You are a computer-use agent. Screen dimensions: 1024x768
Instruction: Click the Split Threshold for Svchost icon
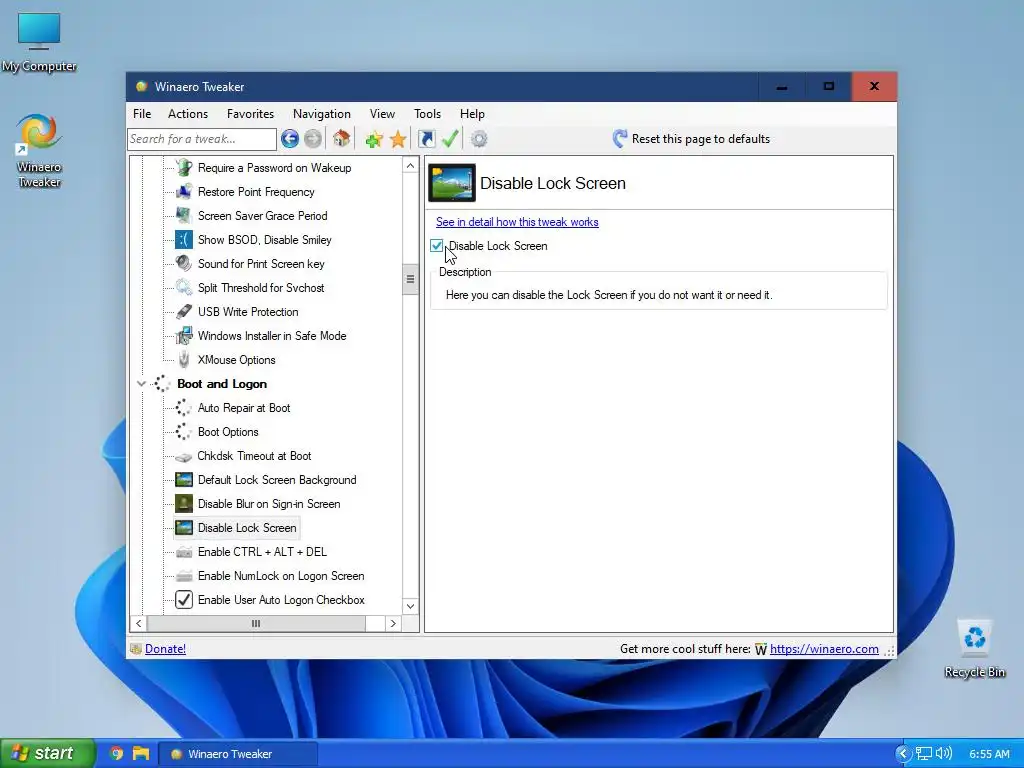click(184, 287)
